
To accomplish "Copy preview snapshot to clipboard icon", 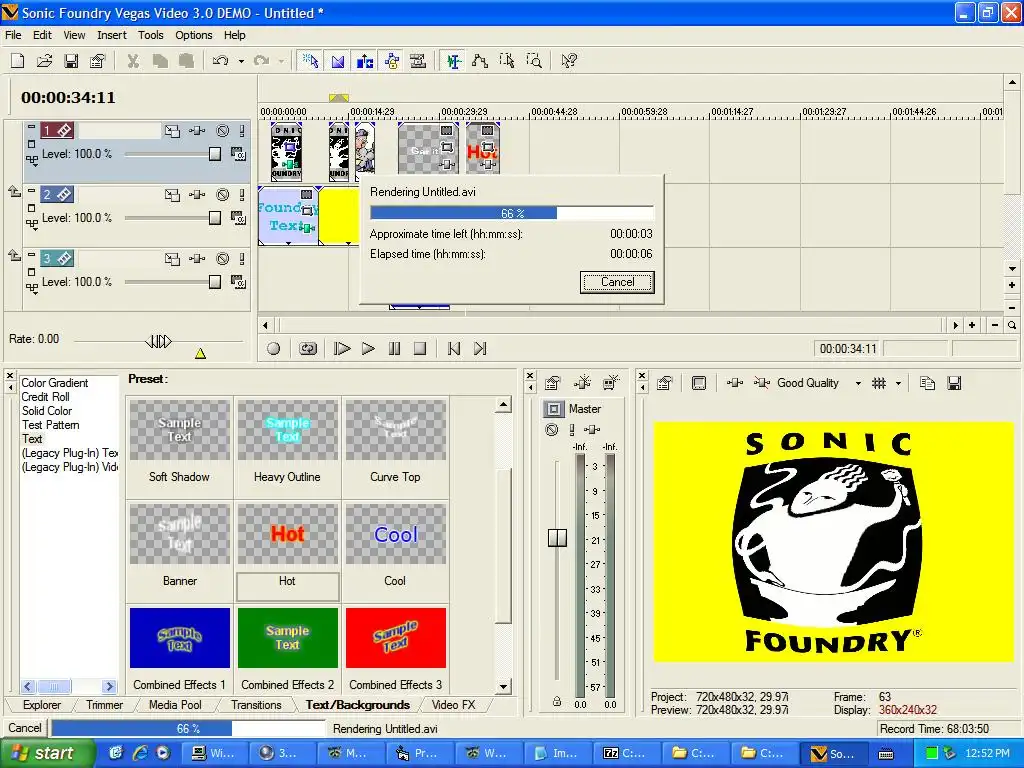I will (x=927, y=383).
